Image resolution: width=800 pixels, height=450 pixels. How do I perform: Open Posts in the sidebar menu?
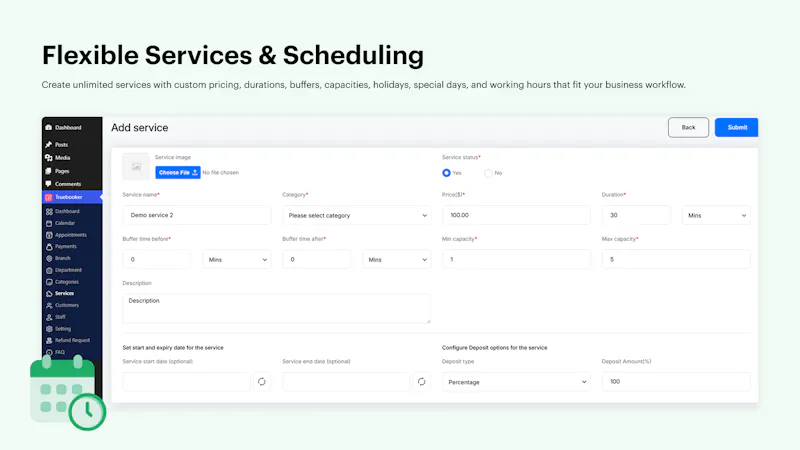click(x=61, y=145)
